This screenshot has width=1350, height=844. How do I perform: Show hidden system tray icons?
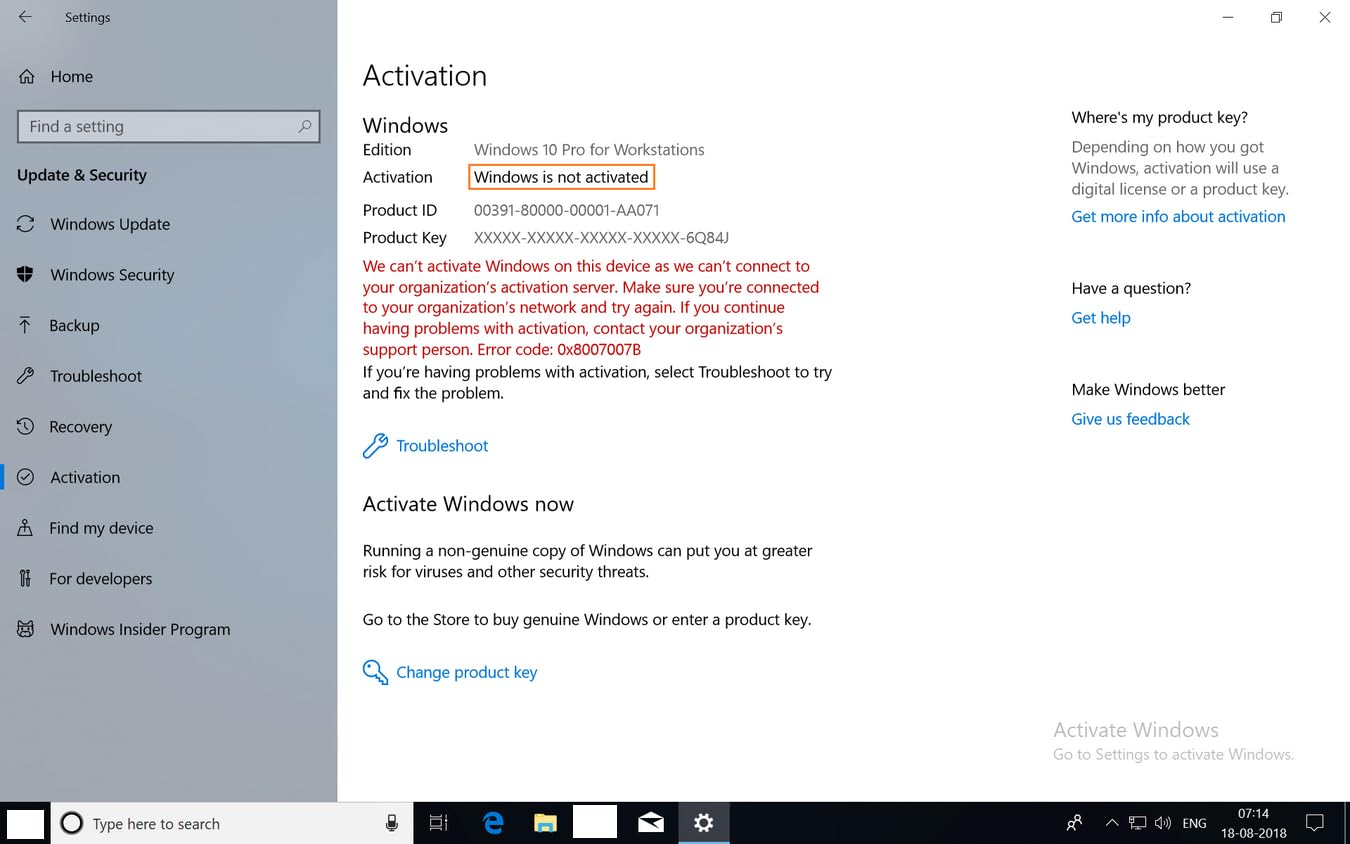[x=1111, y=823]
